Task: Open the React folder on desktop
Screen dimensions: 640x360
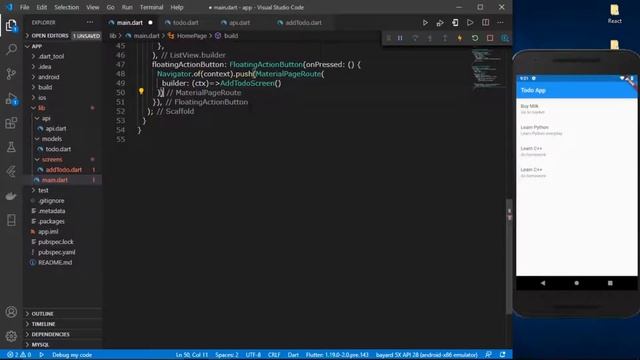Action: point(615,13)
